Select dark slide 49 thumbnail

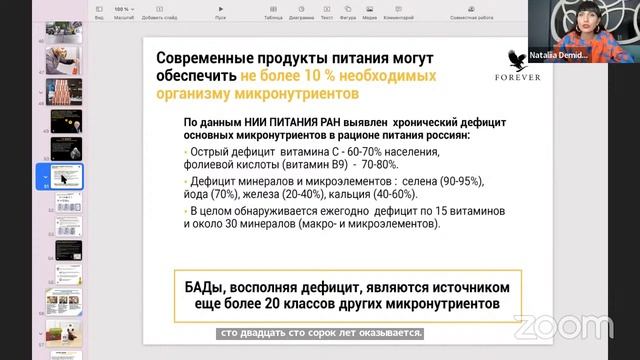coord(67,121)
